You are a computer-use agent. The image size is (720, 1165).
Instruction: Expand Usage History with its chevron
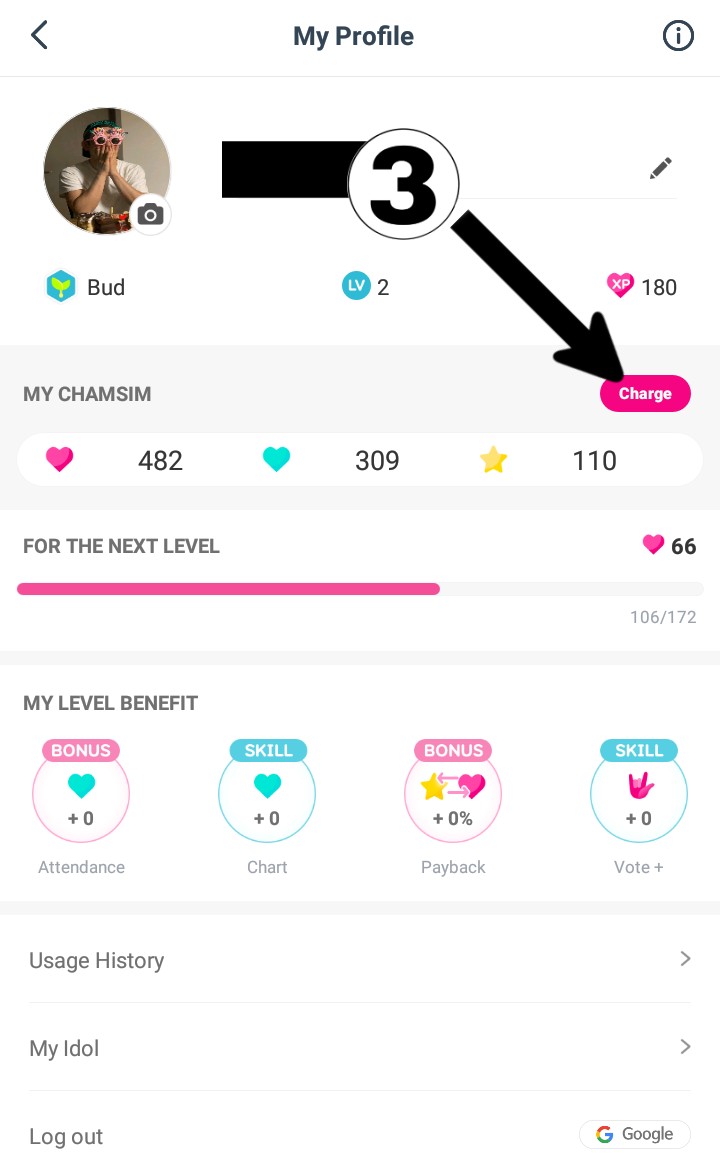pyautogui.click(x=685, y=959)
